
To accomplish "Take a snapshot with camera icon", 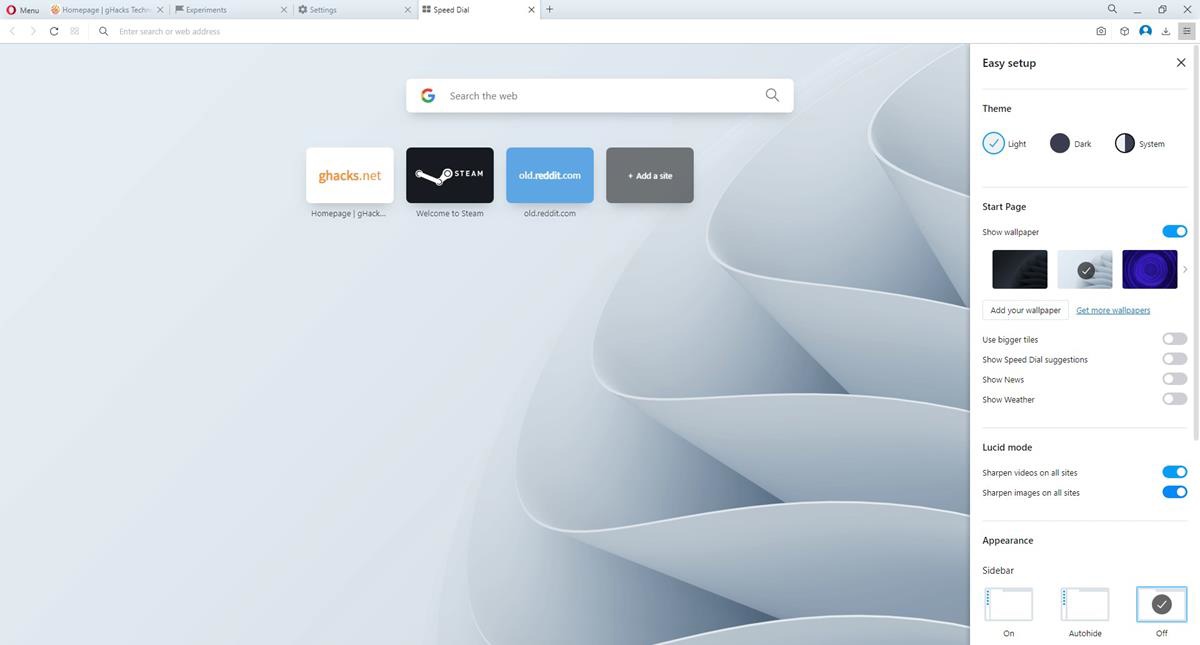I will tap(1101, 31).
